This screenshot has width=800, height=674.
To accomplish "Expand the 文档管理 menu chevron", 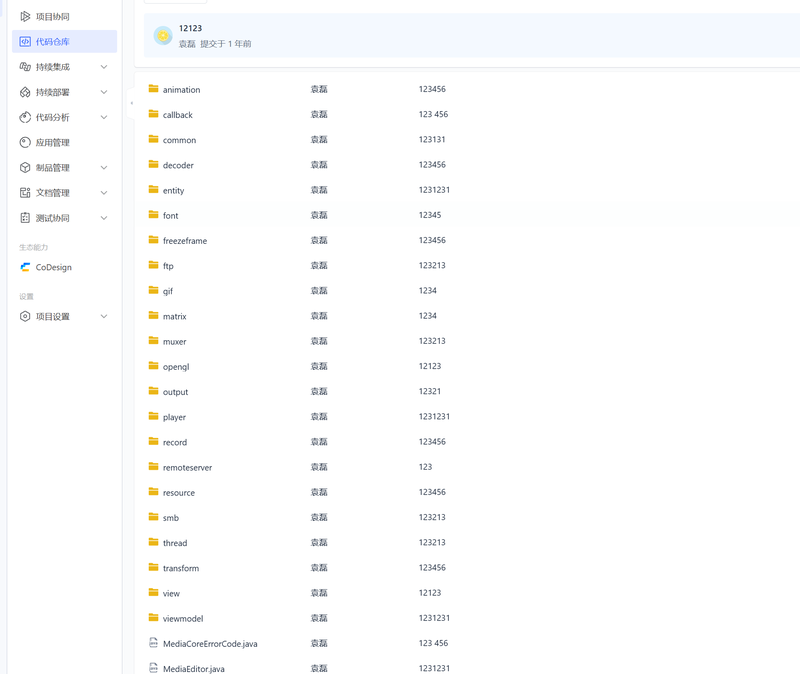I will pyautogui.click(x=104, y=193).
